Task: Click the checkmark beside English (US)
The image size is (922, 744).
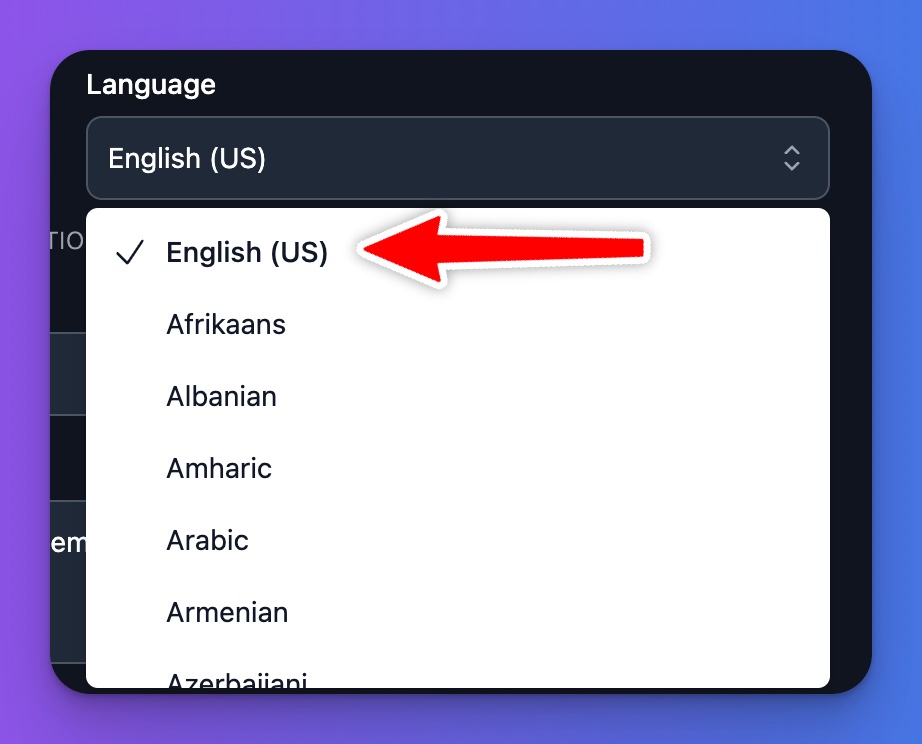Action: coord(129,253)
